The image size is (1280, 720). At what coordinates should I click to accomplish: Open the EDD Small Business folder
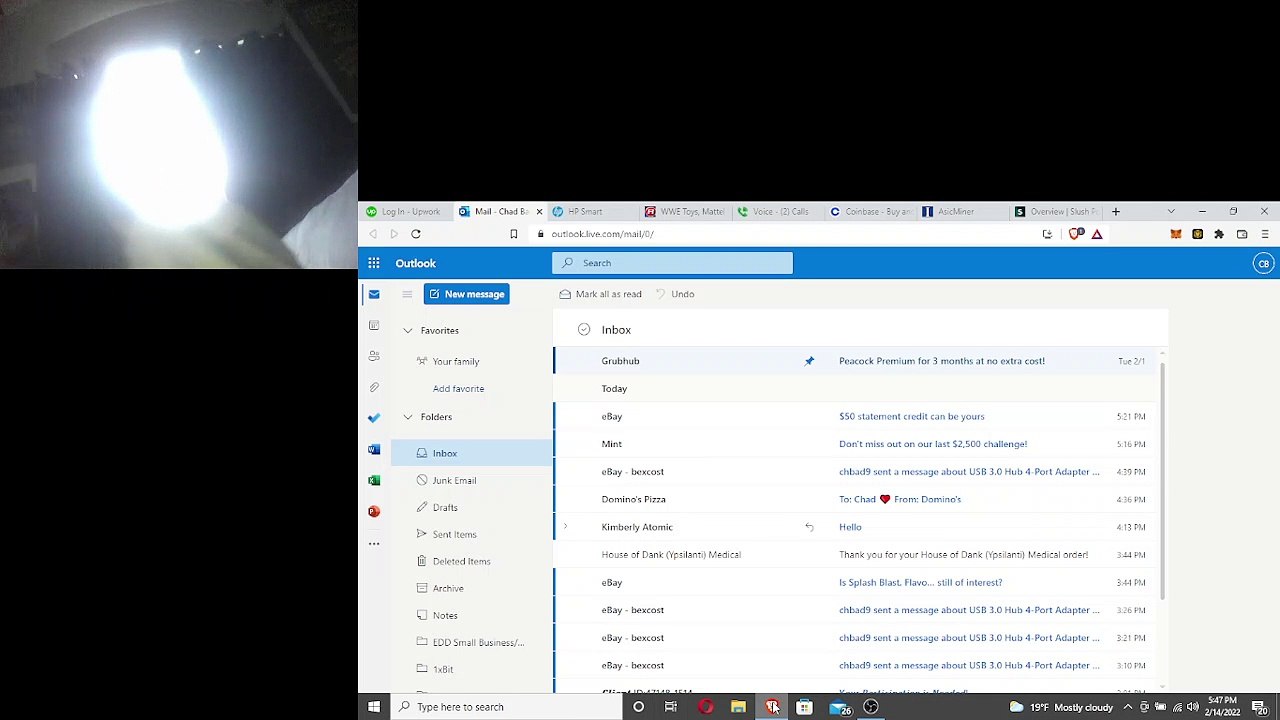(472, 642)
